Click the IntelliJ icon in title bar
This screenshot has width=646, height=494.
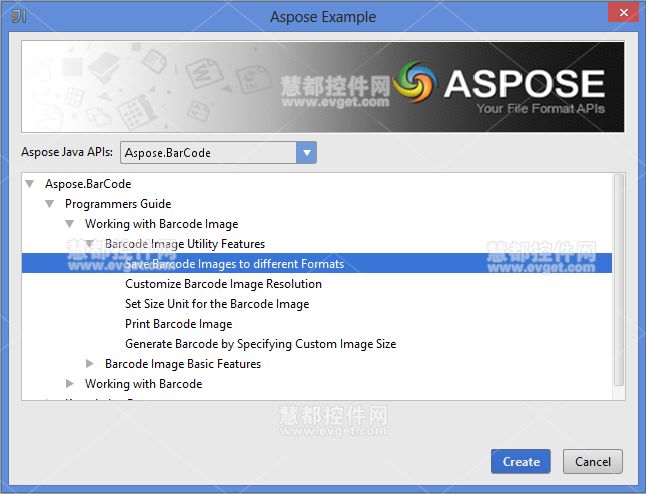pos(19,16)
